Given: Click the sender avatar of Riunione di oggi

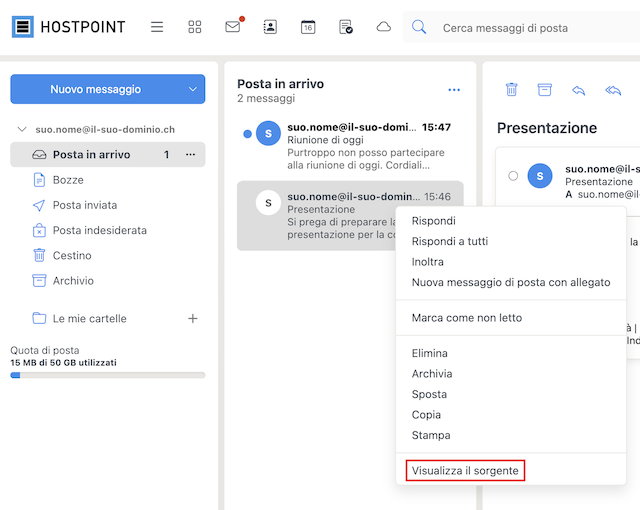Looking at the screenshot, I should coord(268,133).
